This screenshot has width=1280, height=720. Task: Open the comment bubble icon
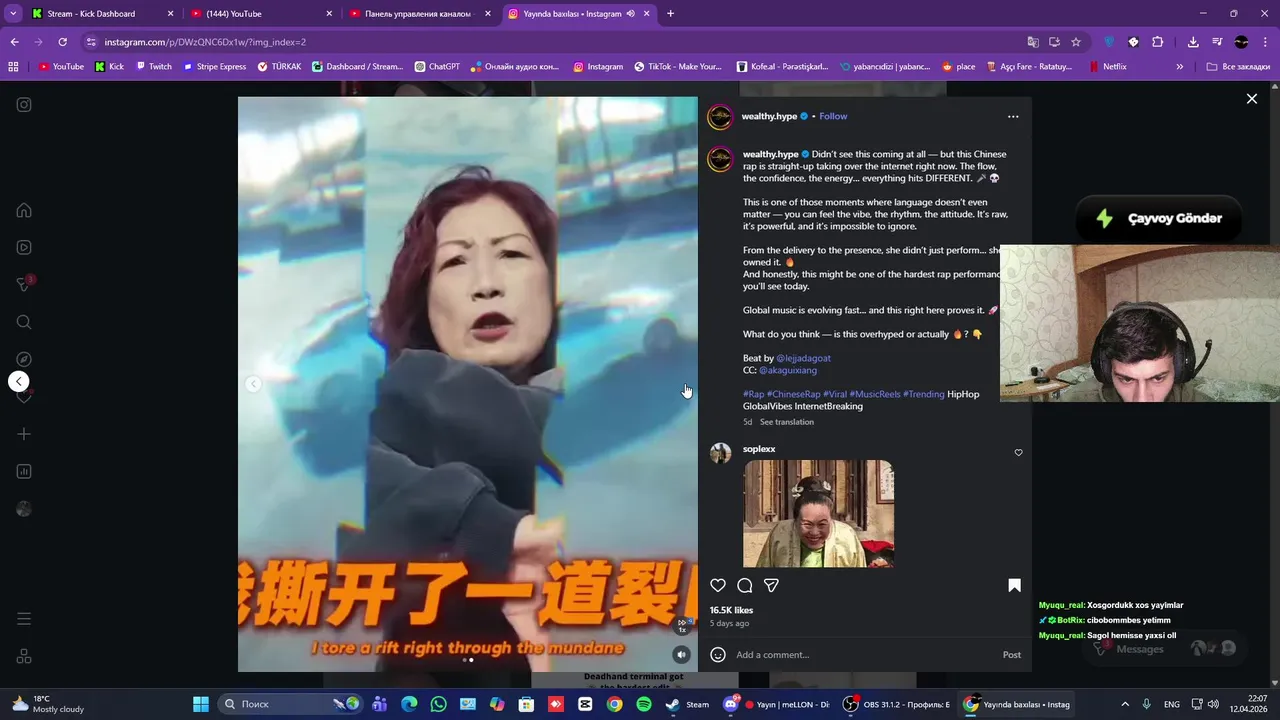(x=745, y=585)
